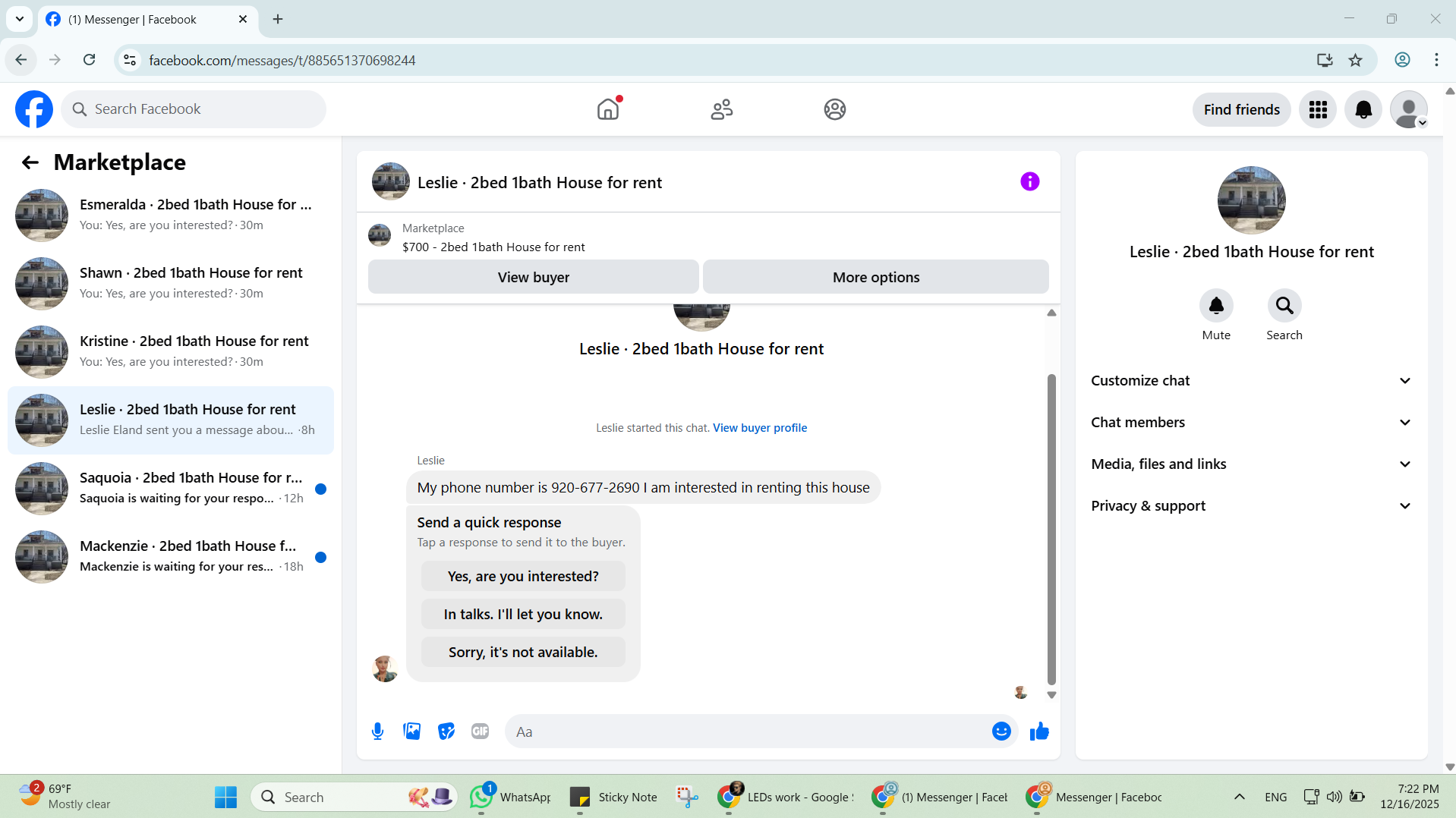The image size is (1456, 818).
Task: Open WhatsApp from the taskbar
Action: click(x=510, y=798)
